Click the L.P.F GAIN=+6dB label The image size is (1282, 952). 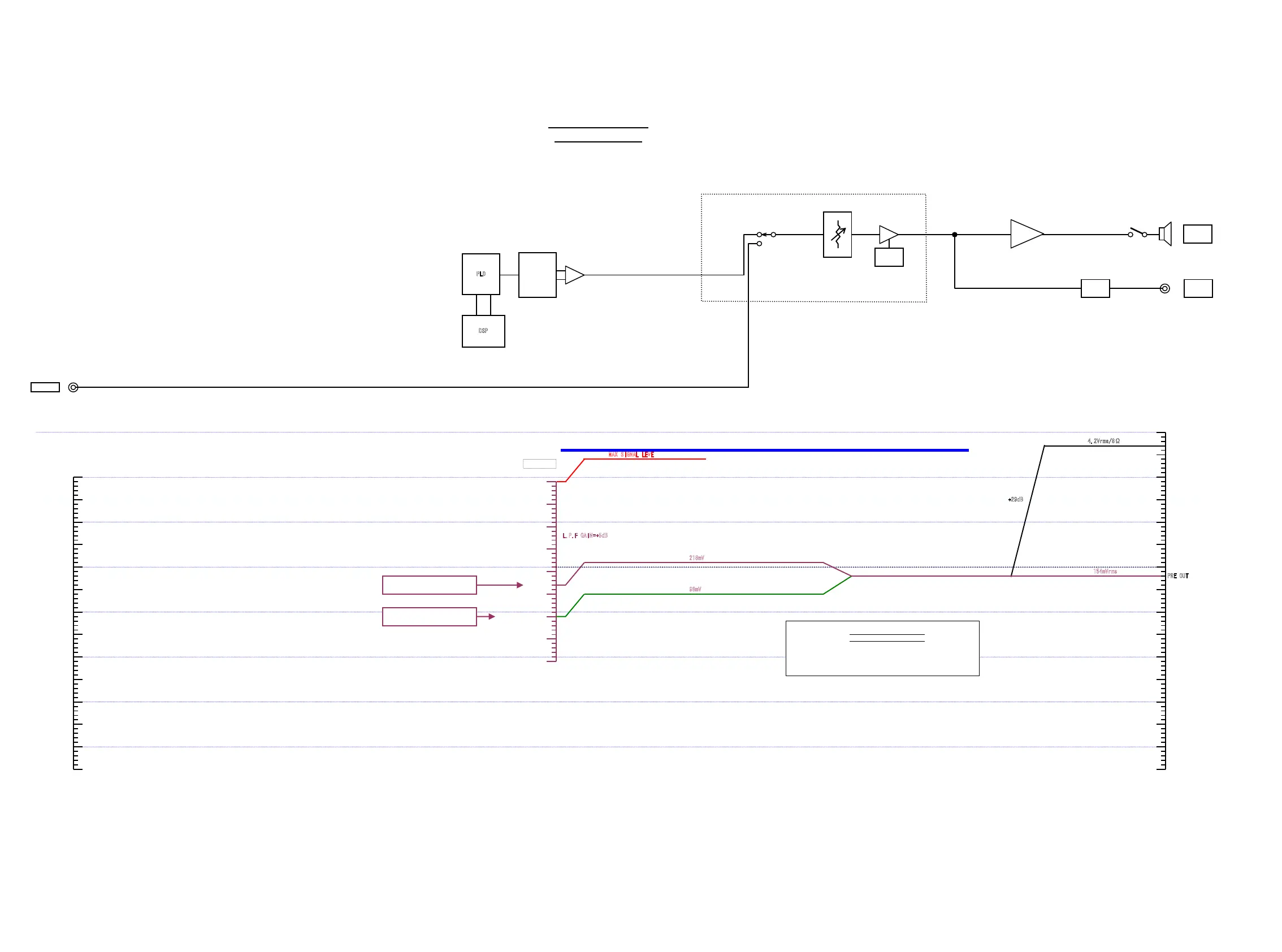585,535
